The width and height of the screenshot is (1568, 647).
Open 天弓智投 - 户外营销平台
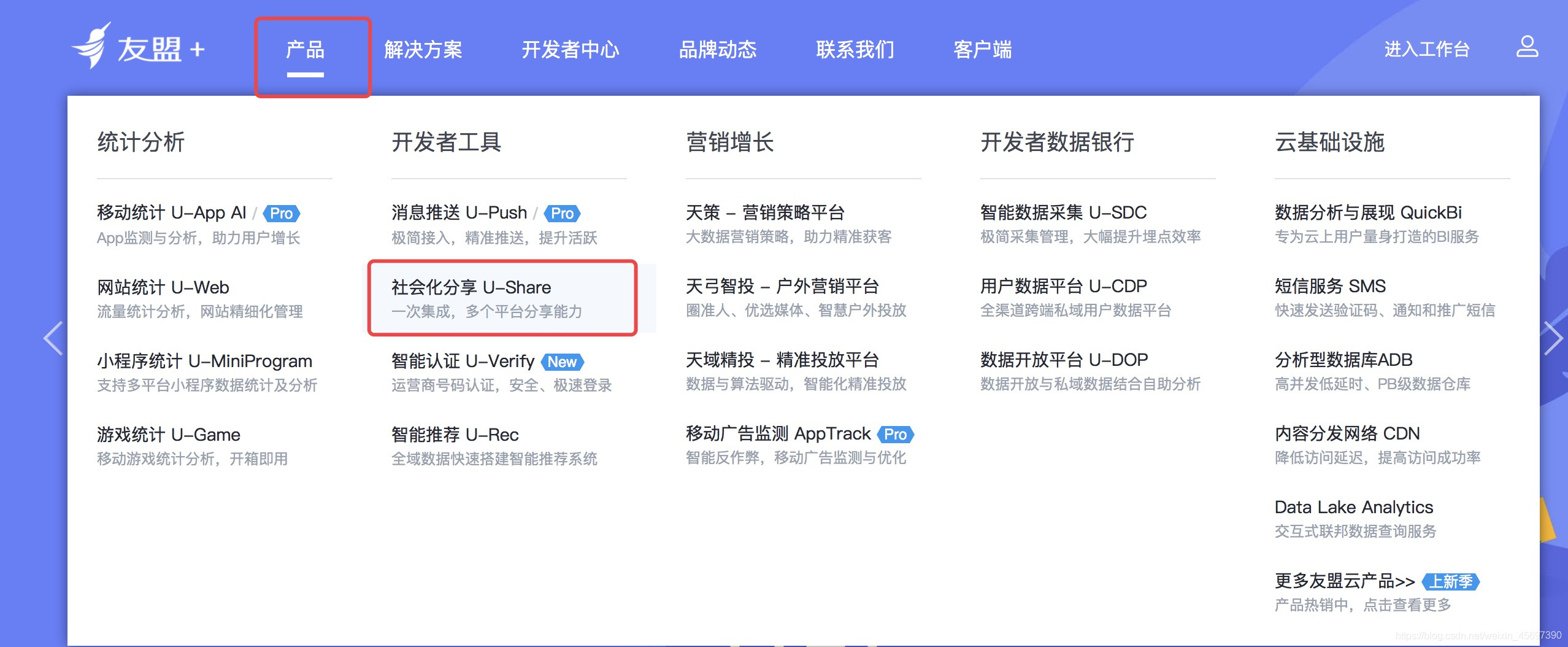[x=783, y=286]
